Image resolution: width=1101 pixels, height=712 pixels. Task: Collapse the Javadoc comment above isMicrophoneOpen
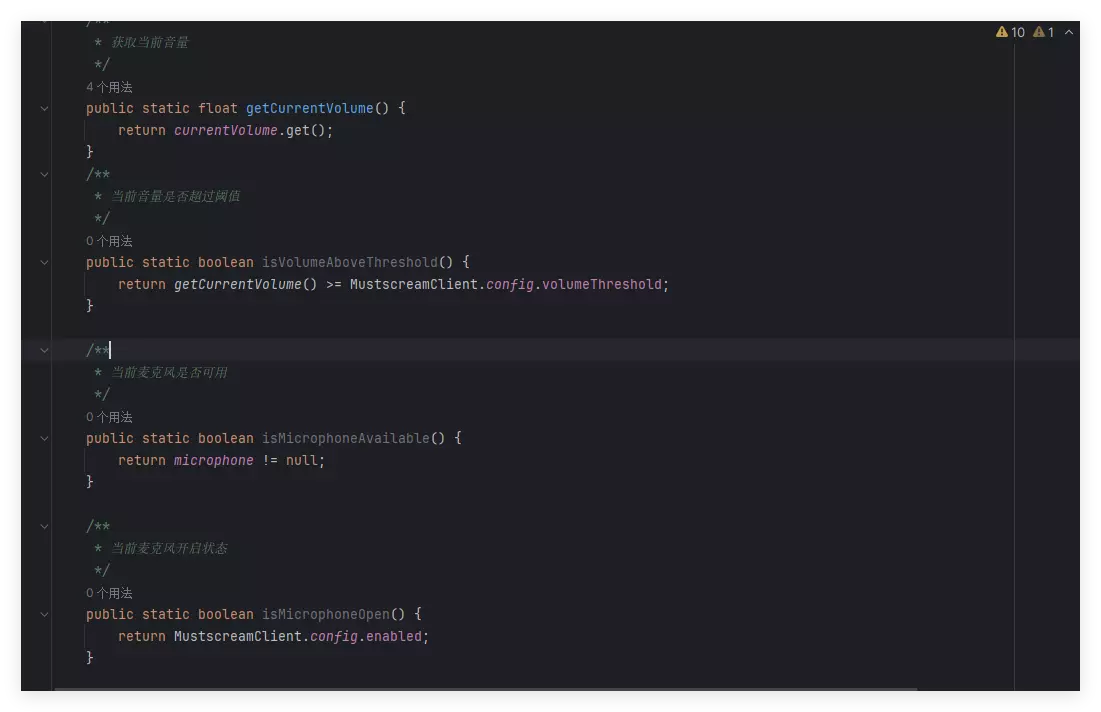click(x=44, y=527)
